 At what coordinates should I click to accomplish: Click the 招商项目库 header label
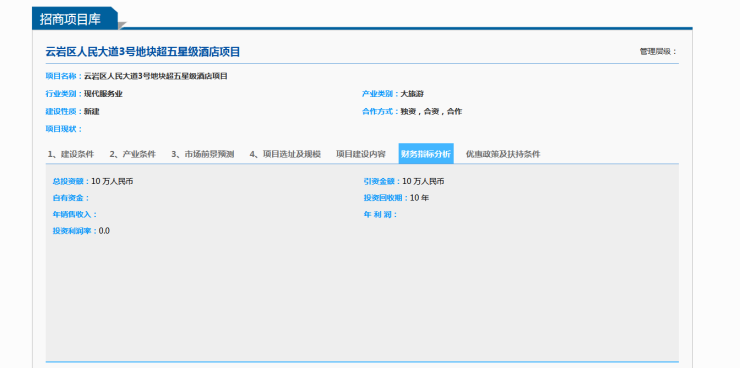(x=70, y=19)
